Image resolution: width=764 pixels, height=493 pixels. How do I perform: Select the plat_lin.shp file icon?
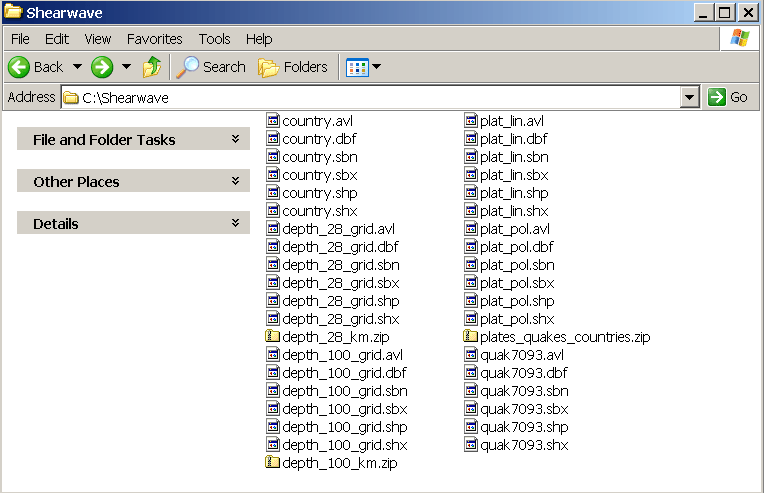[471, 192]
